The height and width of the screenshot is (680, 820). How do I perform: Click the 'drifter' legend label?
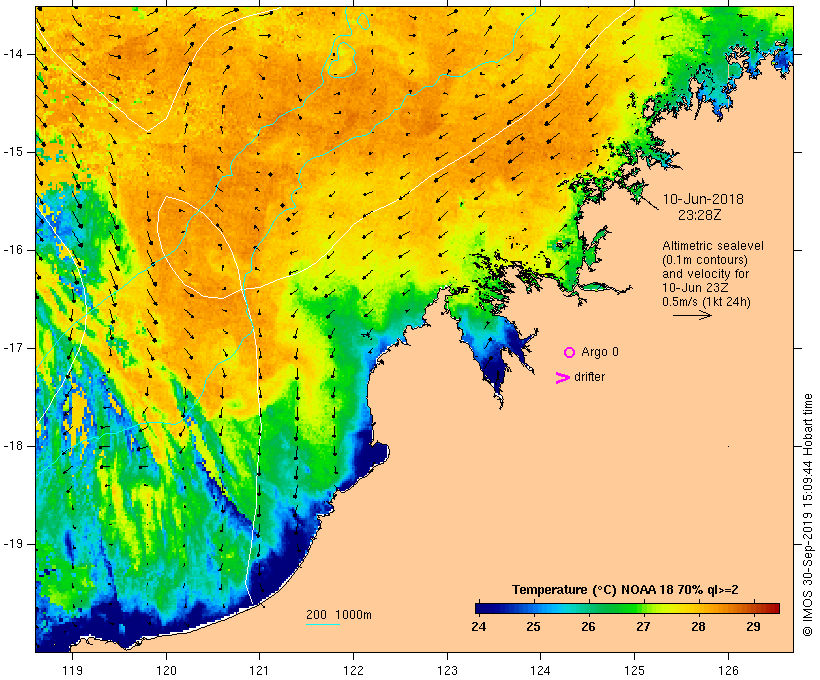tap(589, 377)
